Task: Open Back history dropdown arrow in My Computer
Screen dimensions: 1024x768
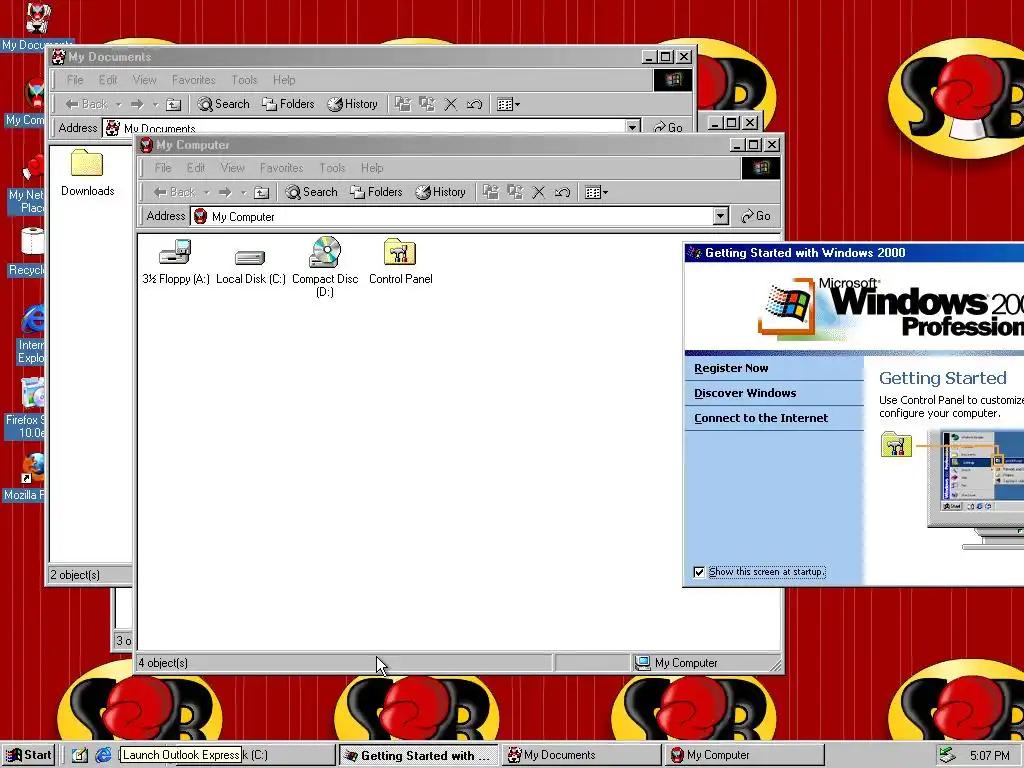Action: point(206,192)
